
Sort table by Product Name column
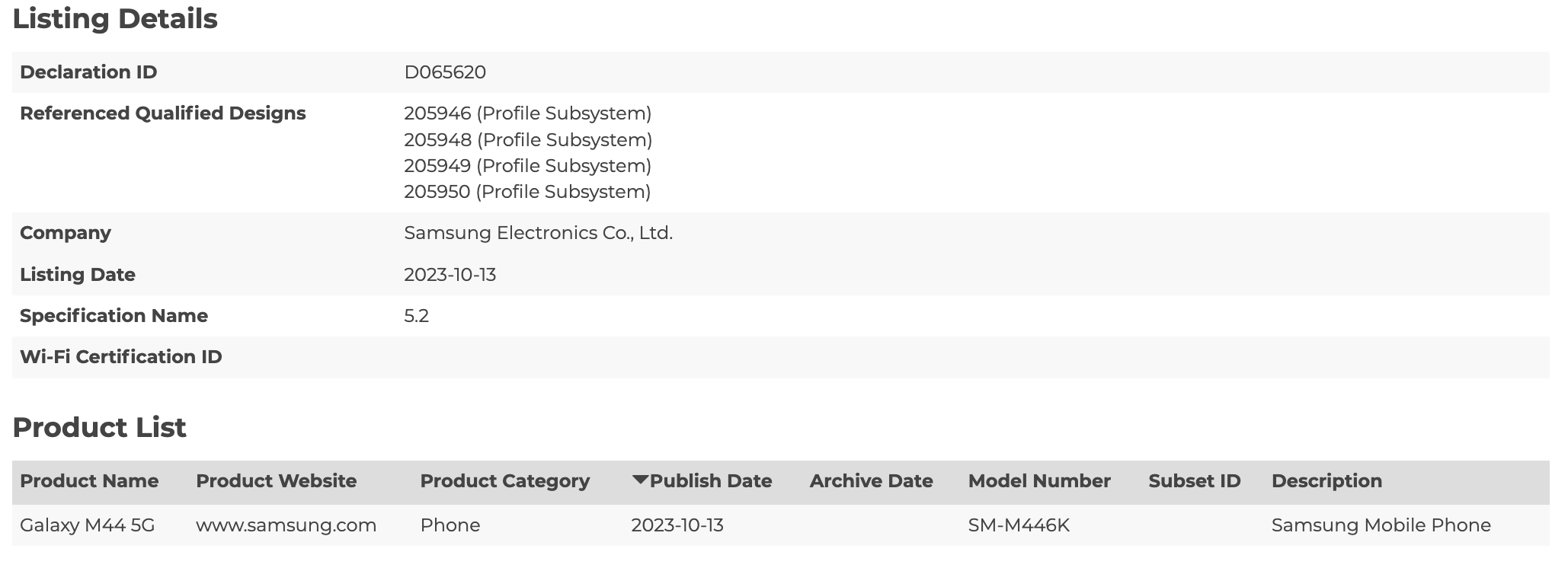[x=89, y=481]
